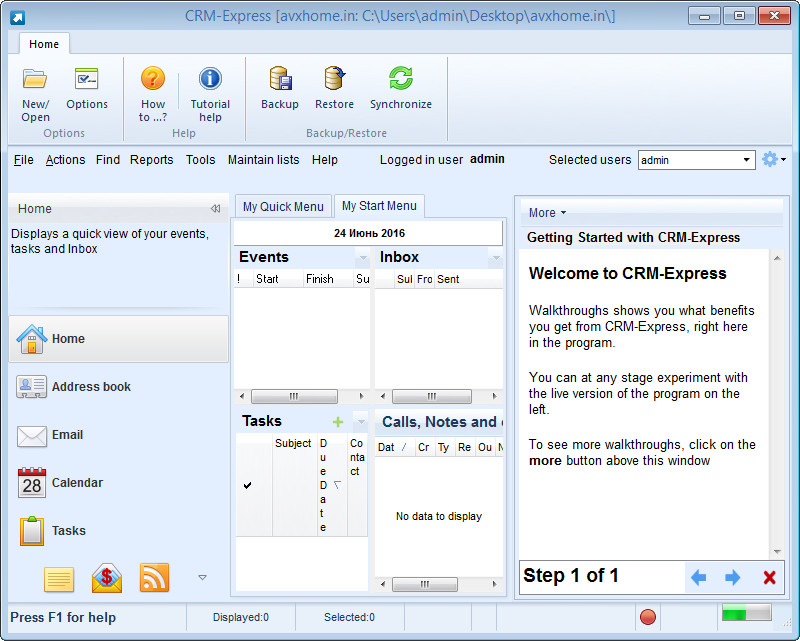
Task: Collapse the Home navigation pane
Action: pyautogui.click(x=216, y=208)
